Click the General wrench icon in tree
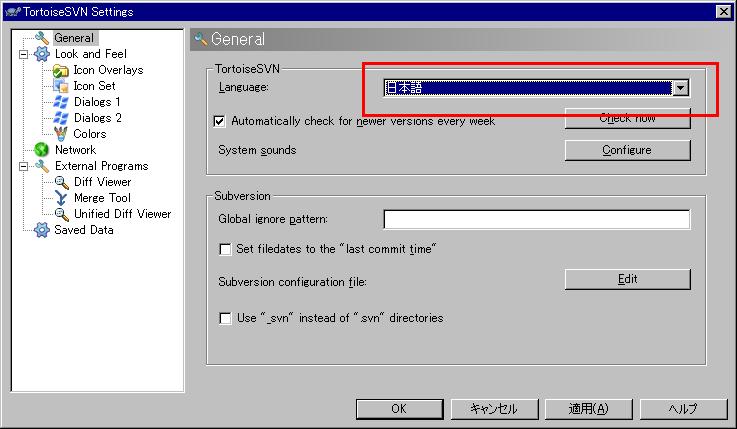 (42, 38)
